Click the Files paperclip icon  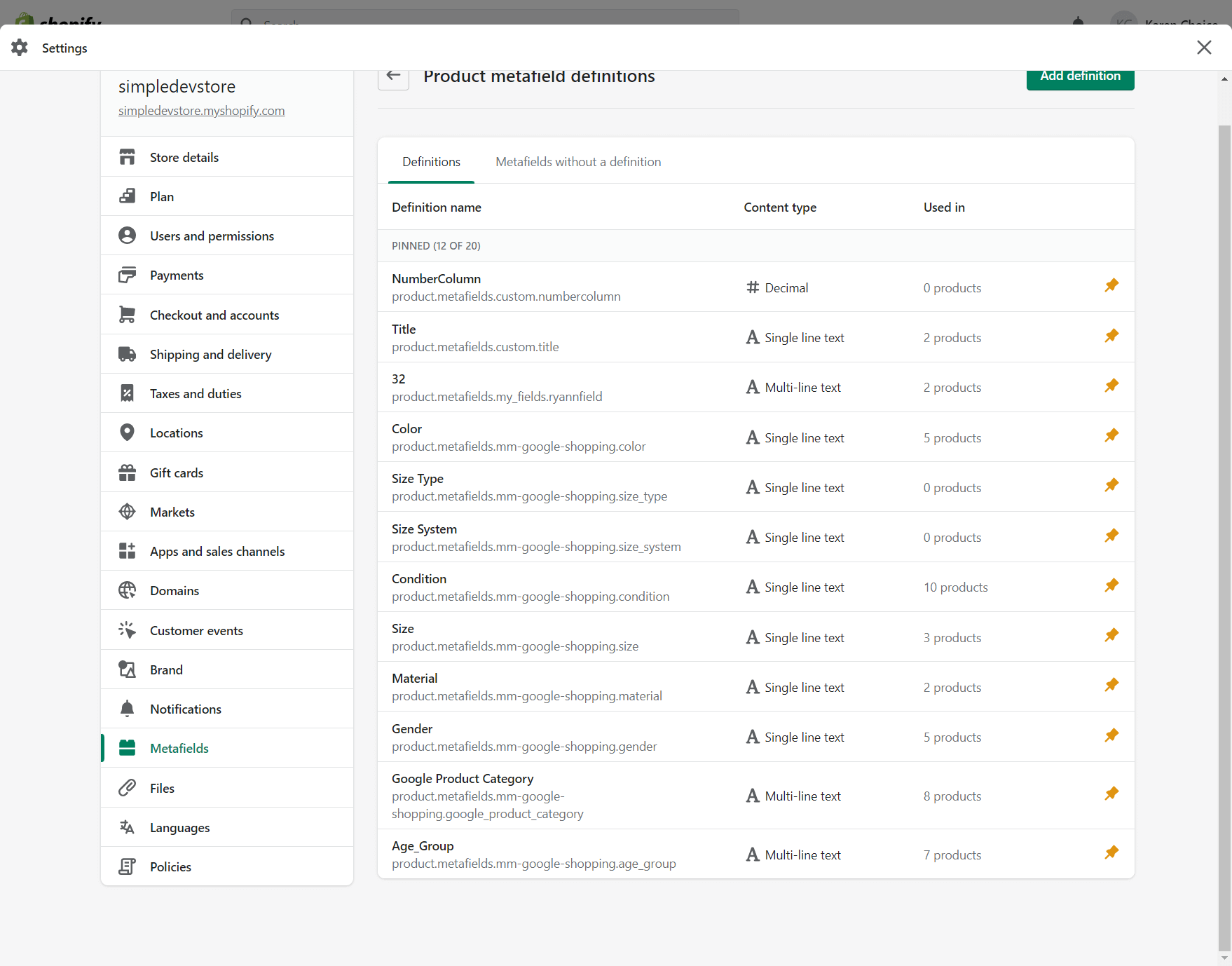click(x=127, y=788)
